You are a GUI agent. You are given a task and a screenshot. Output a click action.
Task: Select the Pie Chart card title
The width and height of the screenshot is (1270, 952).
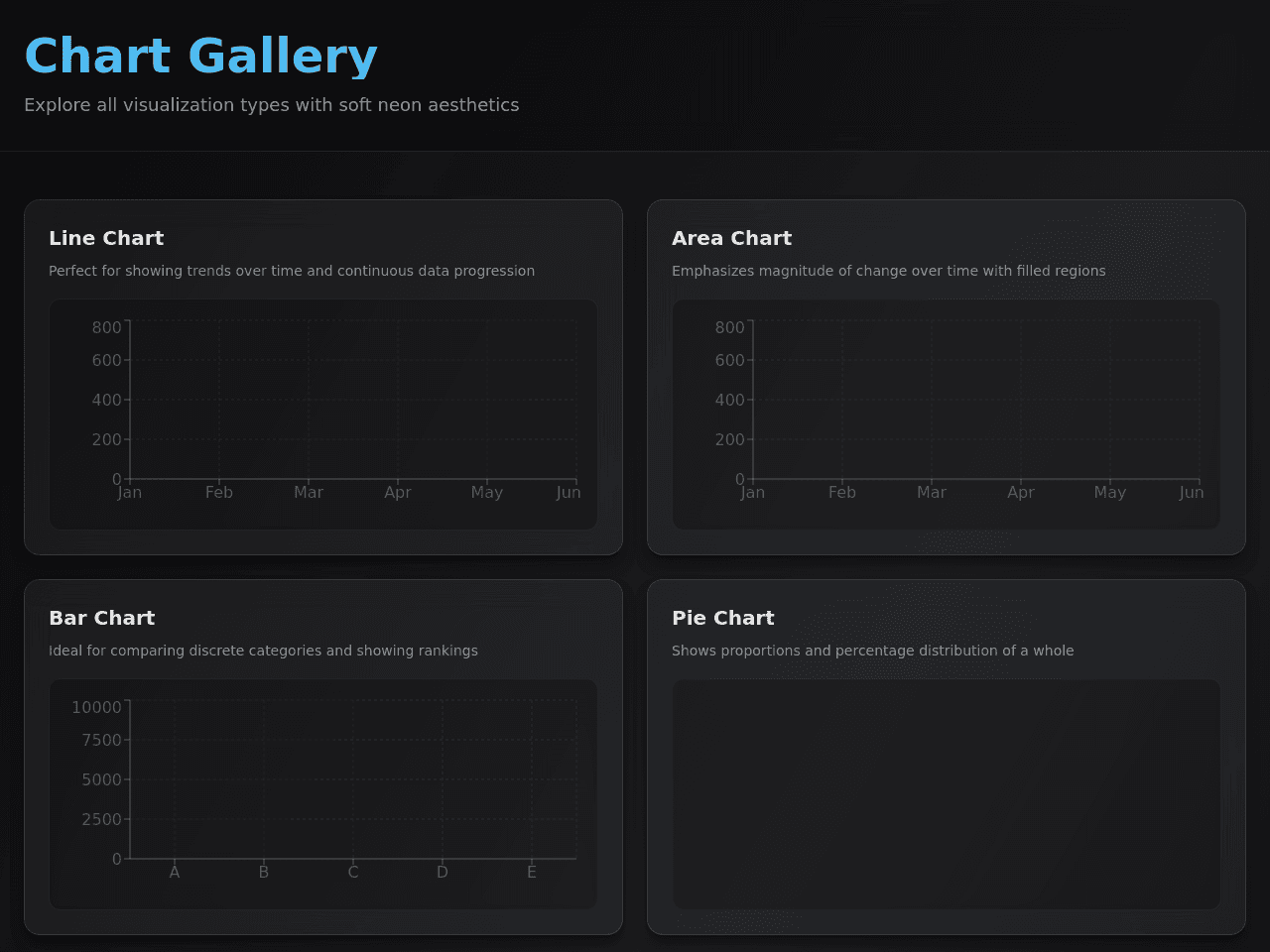pos(722,618)
